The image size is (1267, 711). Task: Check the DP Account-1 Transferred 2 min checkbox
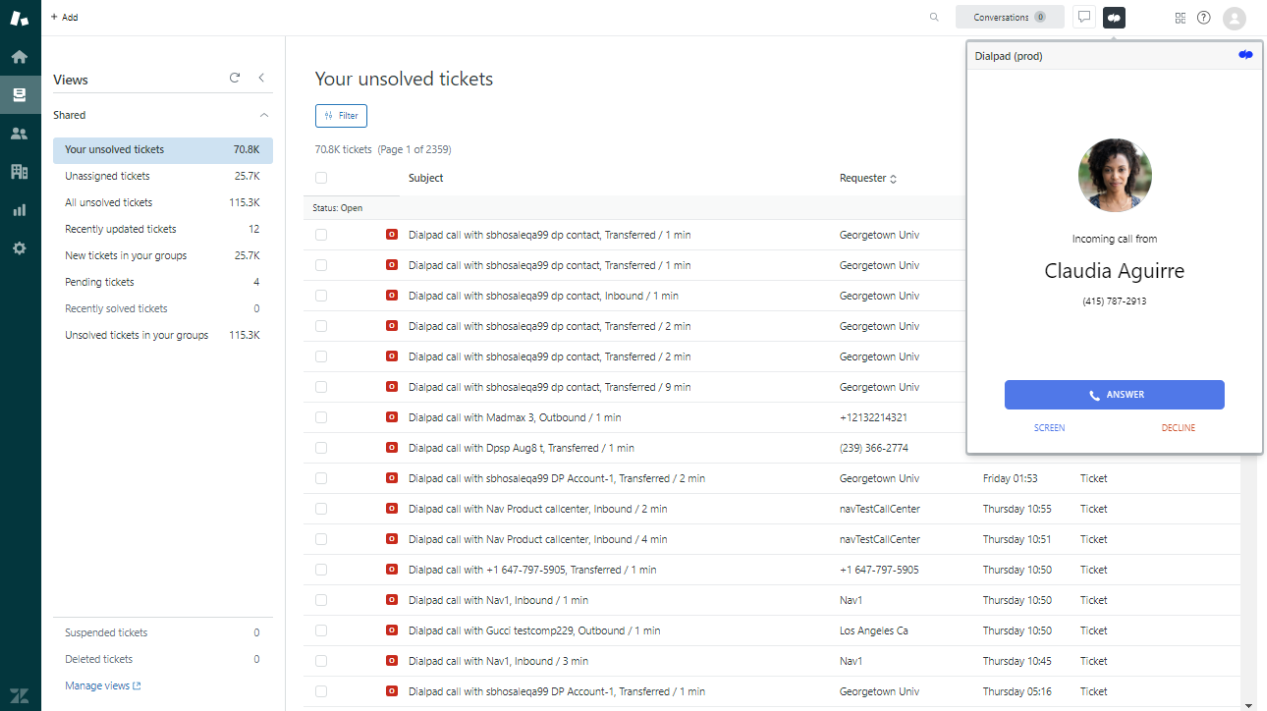tap(321, 478)
